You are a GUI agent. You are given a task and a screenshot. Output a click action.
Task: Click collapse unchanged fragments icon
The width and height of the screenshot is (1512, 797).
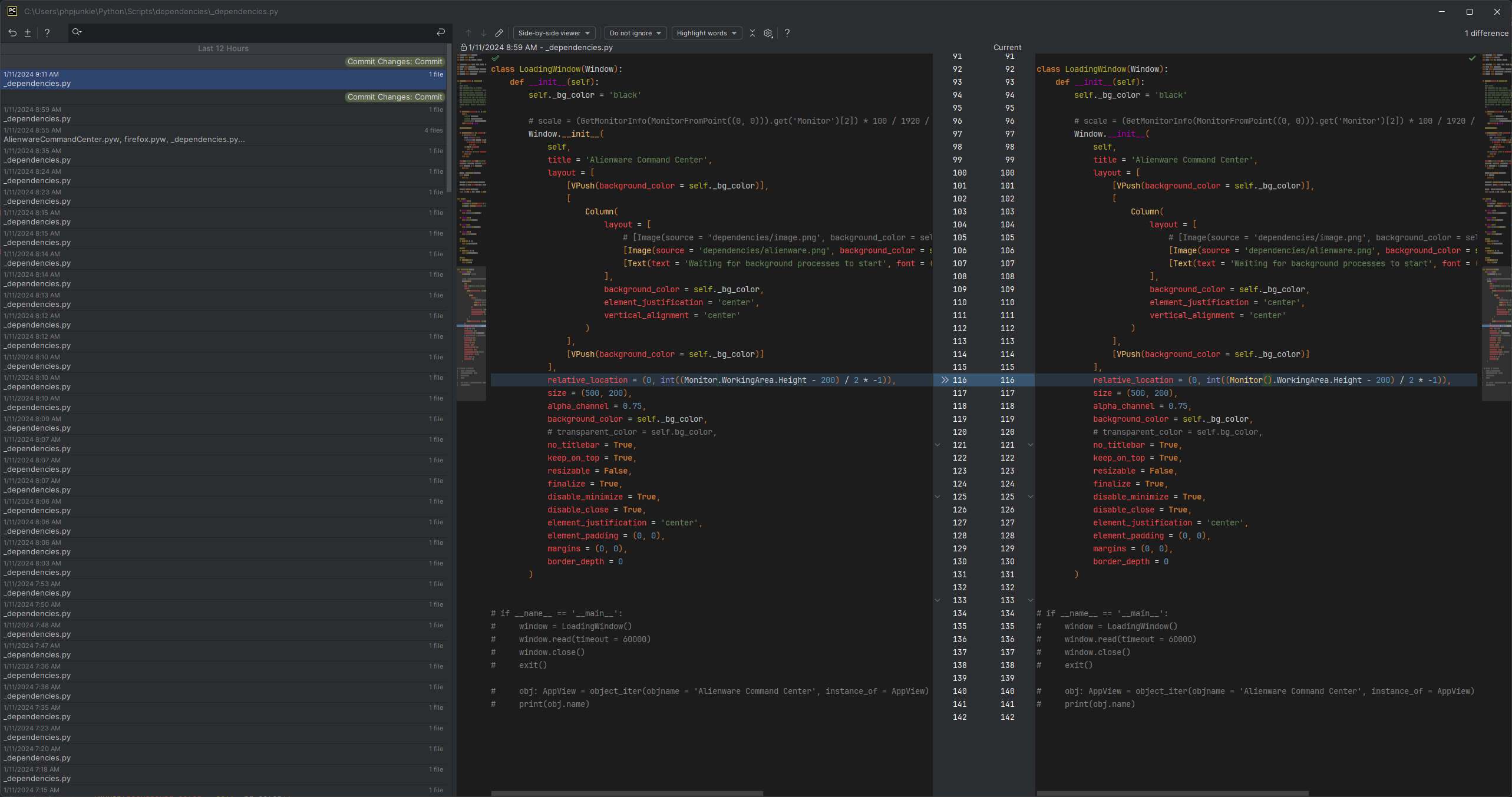pos(752,33)
